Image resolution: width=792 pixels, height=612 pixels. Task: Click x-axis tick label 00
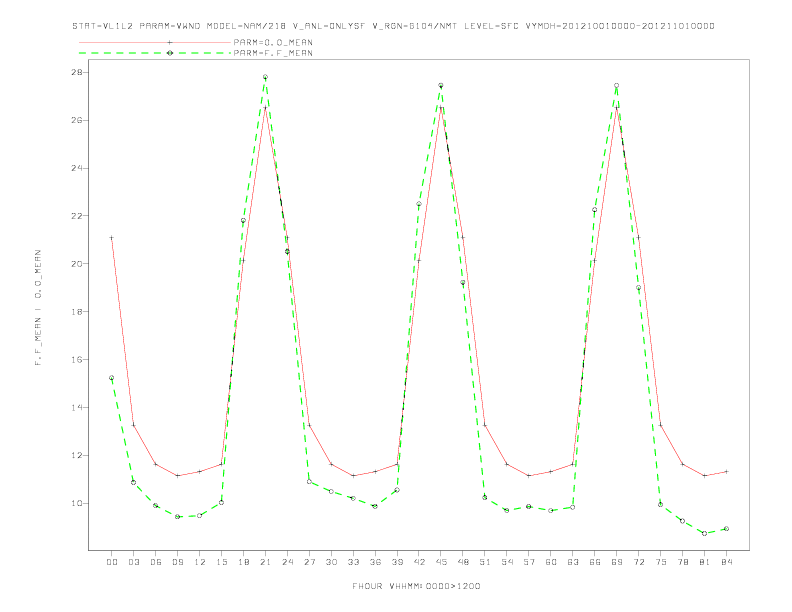[112, 562]
